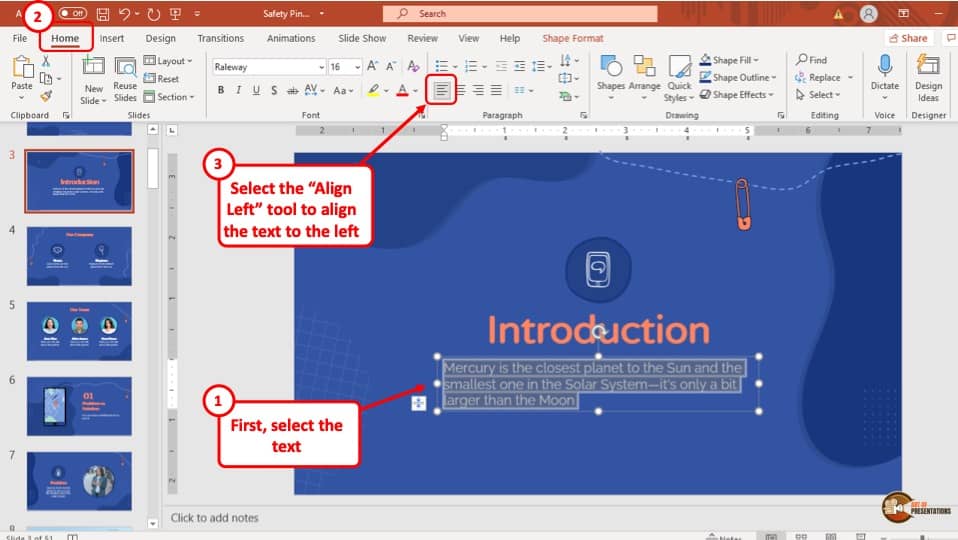Click the account profile icon
Screen dimensions: 958x540
[868, 13]
